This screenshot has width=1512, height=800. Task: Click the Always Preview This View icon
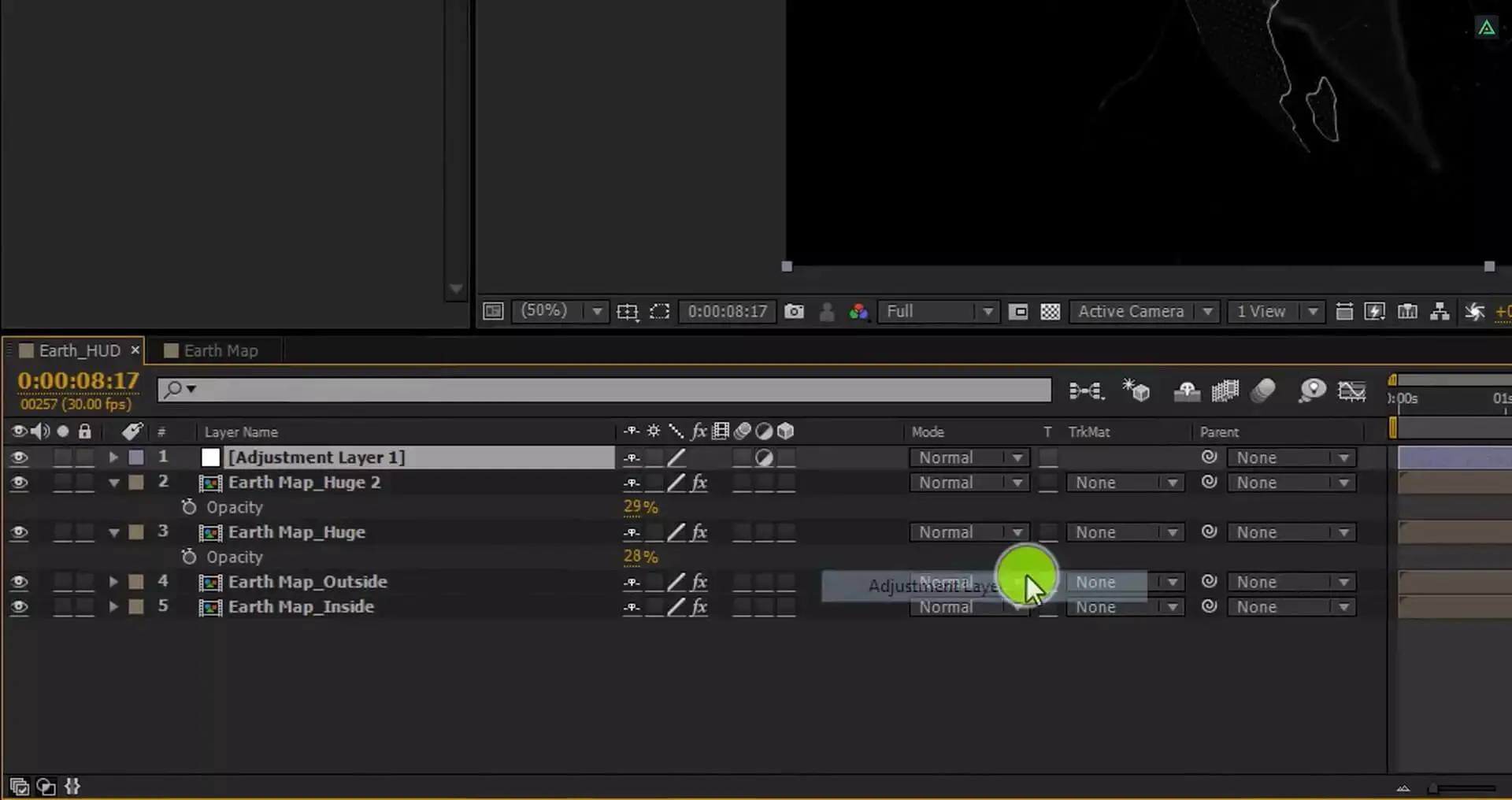pyautogui.click(x=493, y=311)
